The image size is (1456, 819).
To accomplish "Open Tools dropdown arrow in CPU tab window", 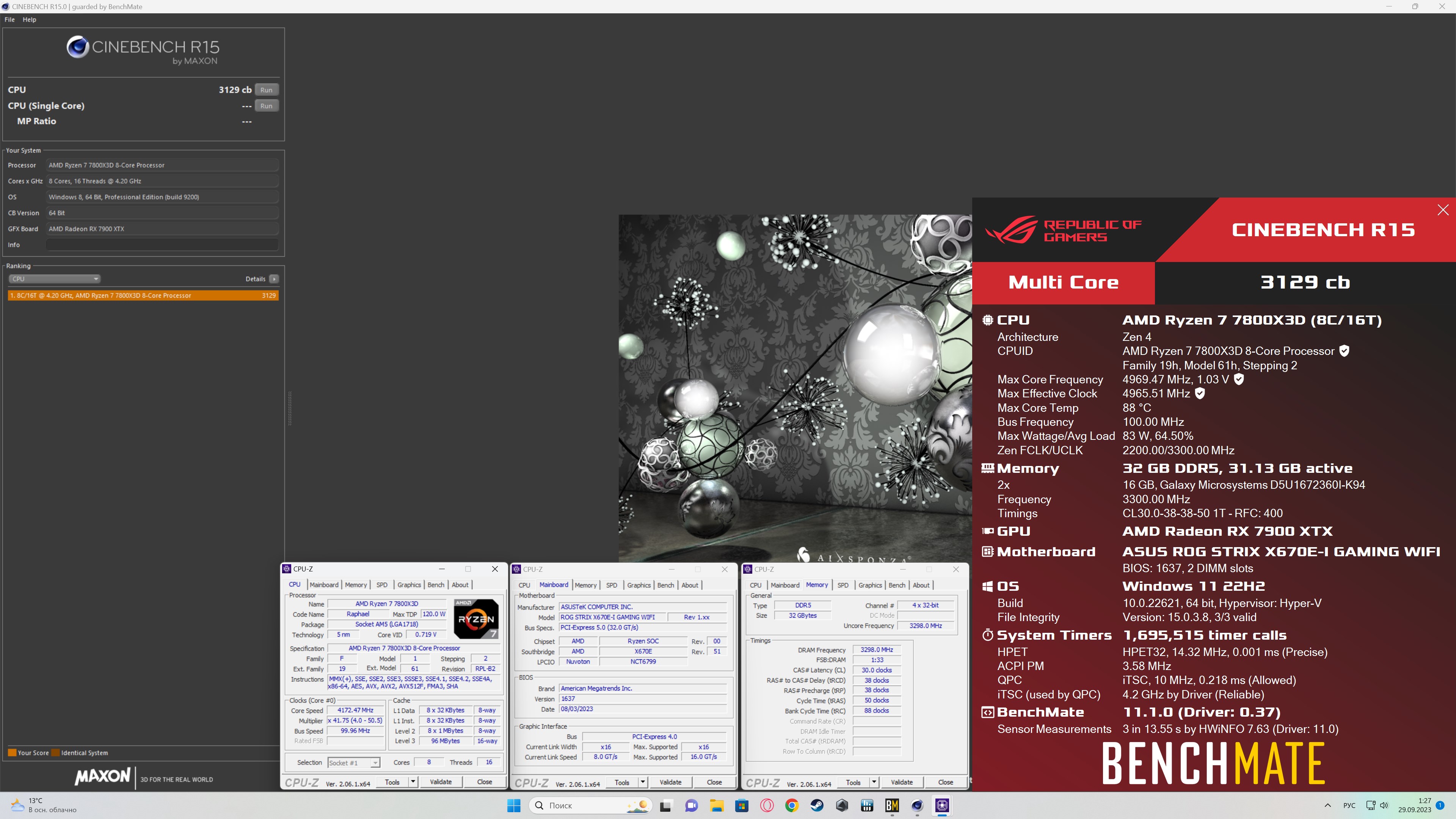I will (413, 782).
